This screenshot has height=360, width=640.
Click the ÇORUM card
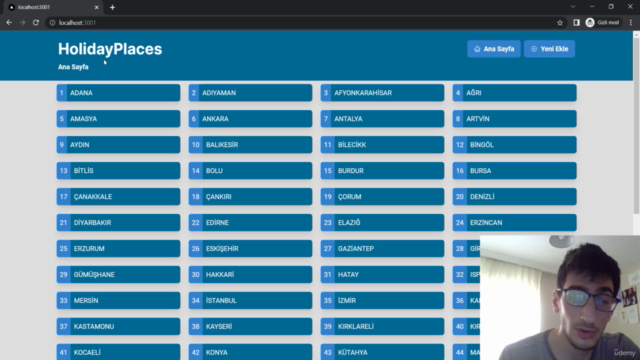pos(382,197)
